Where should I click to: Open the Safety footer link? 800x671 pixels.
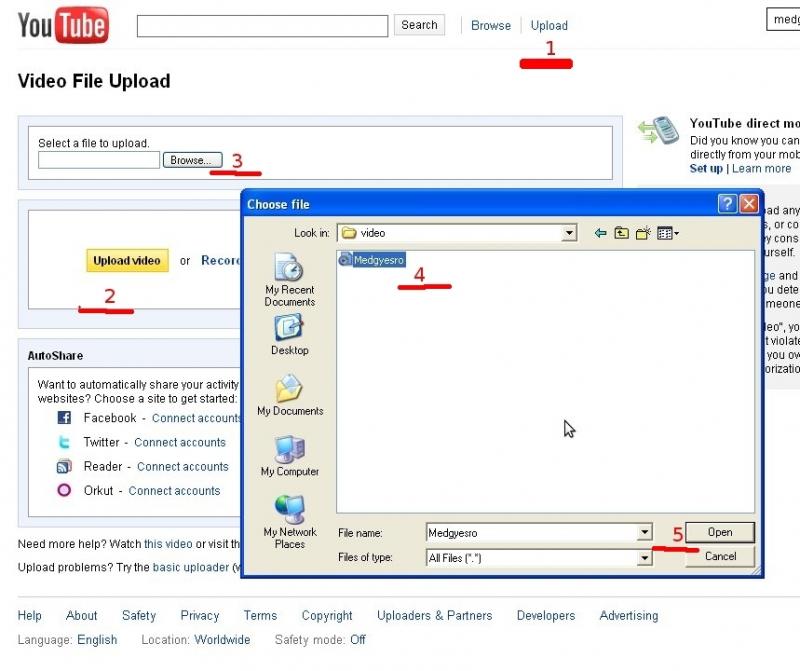point(139,615)
